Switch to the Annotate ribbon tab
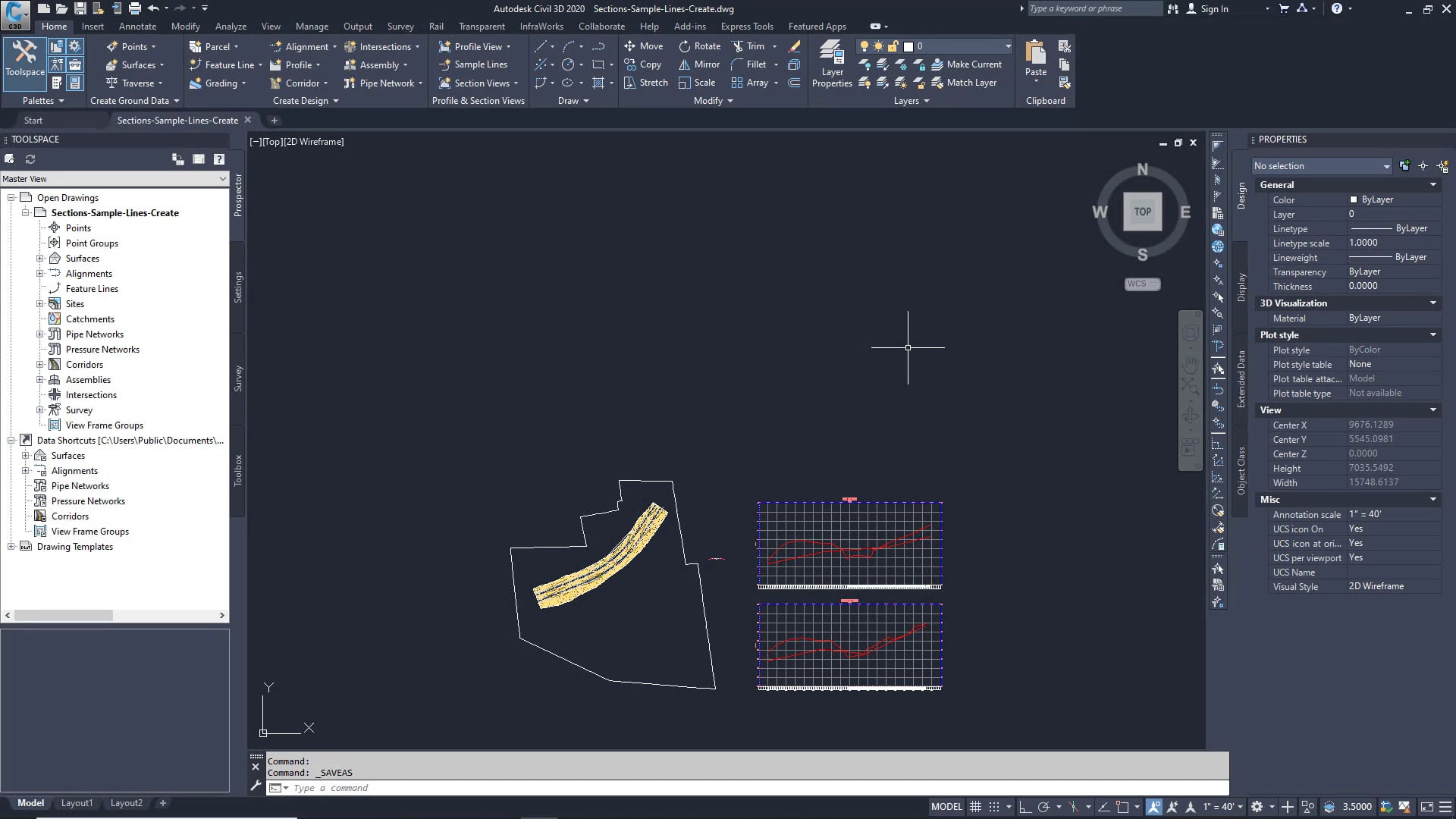The width and height of the screenshot is (1456, 819). pos(137,26)
